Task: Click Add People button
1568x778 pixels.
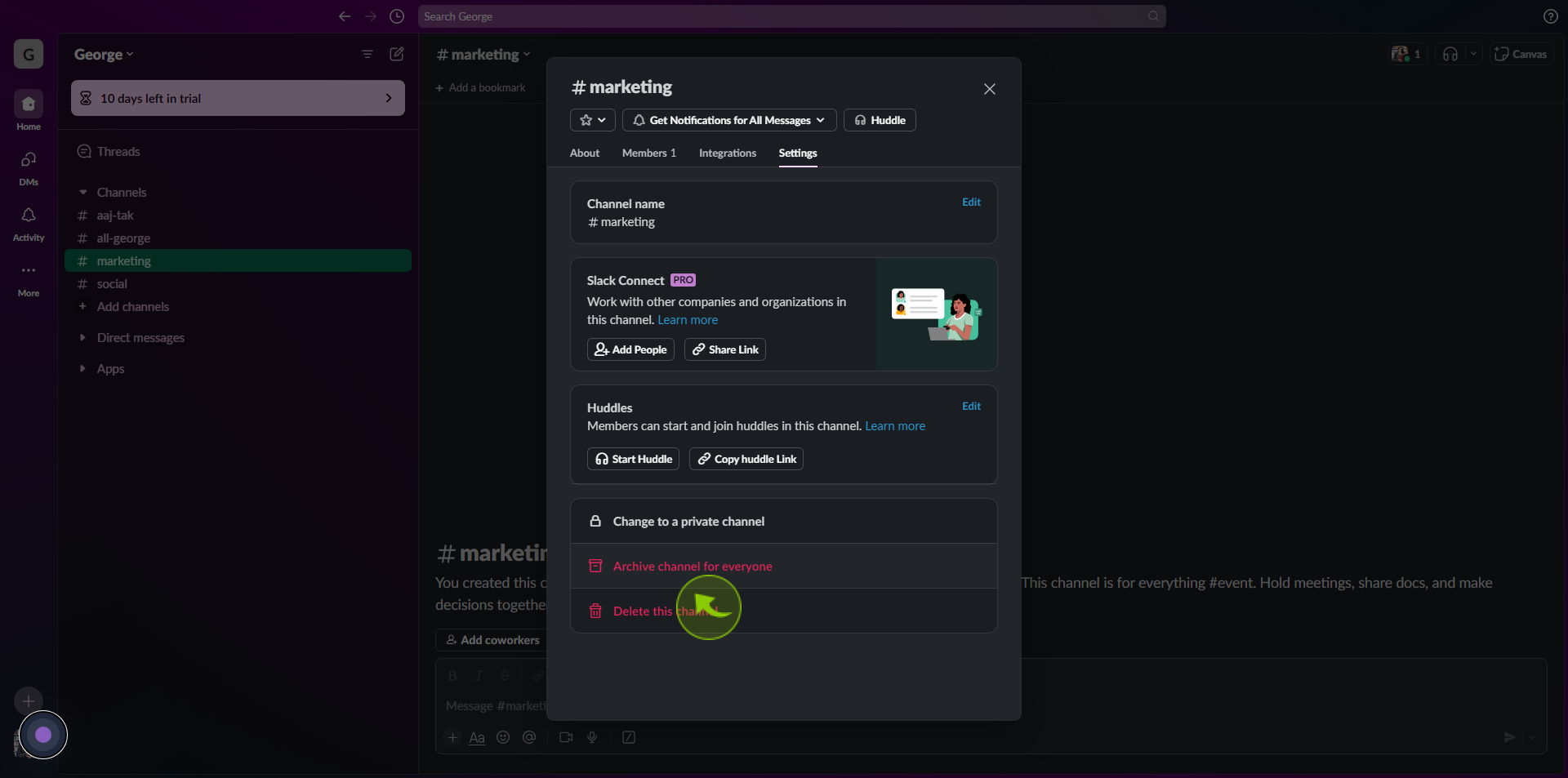Action: click(x=630, y=349)
